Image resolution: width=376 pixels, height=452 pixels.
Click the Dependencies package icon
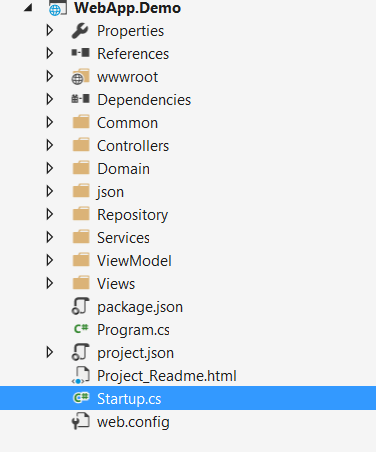[x=80, y=99]
